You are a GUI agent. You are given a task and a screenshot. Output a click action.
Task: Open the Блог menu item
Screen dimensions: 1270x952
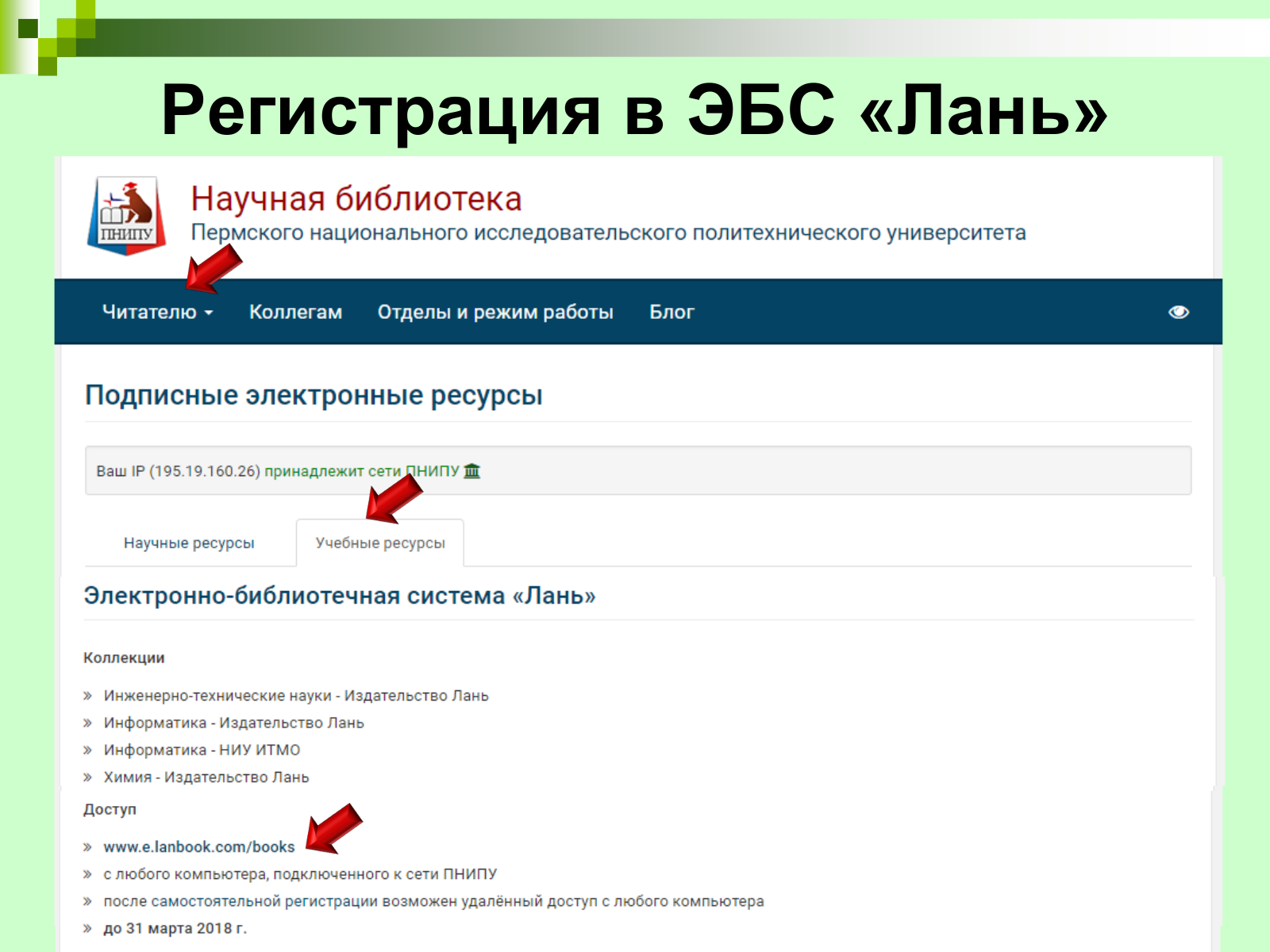pyautogui.click(x=672, y=312)
